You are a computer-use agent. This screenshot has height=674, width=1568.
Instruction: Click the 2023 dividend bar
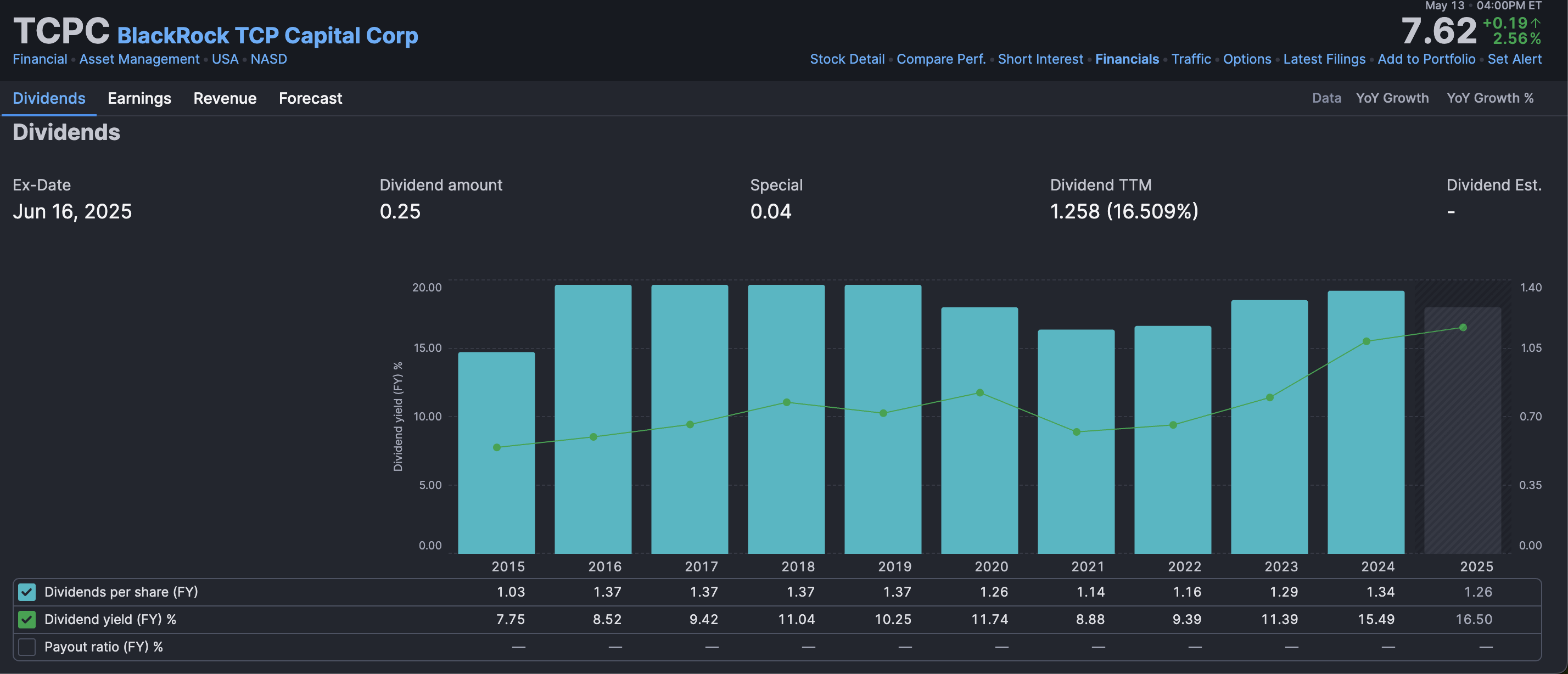pos(1269,426)
